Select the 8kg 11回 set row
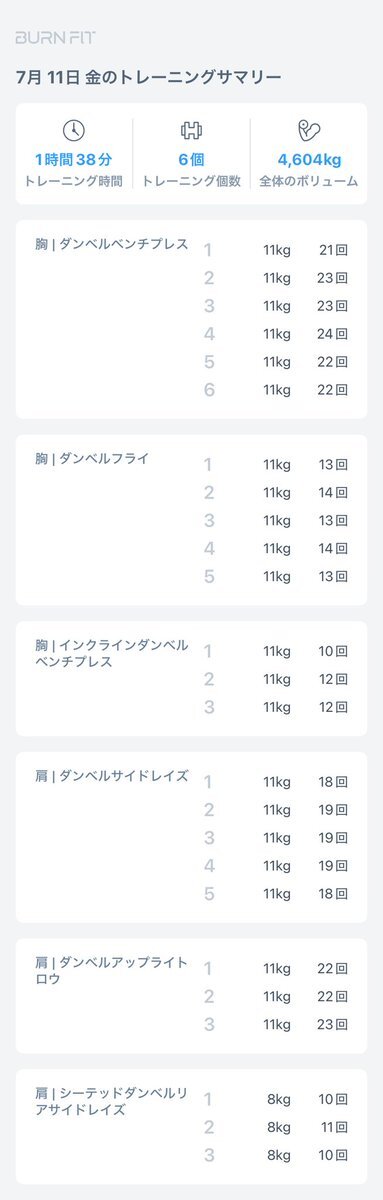The width and height of the screenshot is (383, 1200). [x=275, y=1127]
